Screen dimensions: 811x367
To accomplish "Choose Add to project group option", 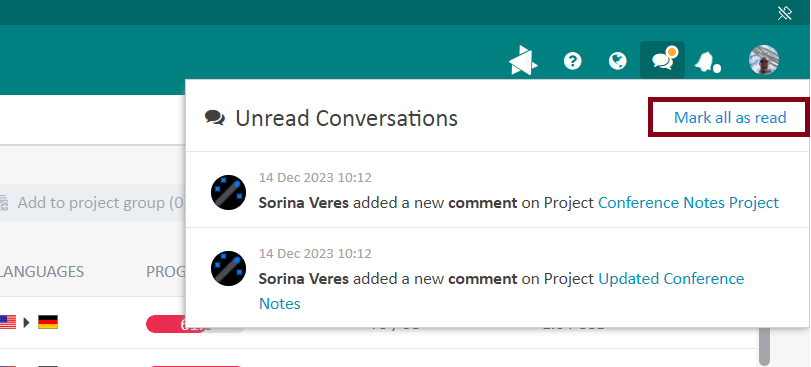I will (x=93, y=203).
